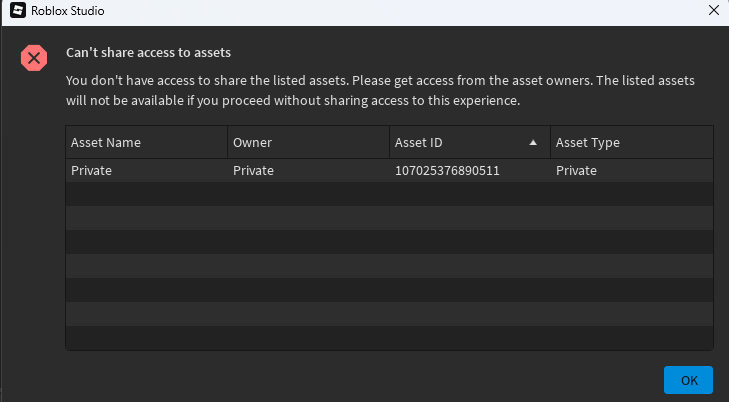Viewport: 729px width, 402px height.
Task: Sort by the Asset ID column header
Action: point(470,142)
